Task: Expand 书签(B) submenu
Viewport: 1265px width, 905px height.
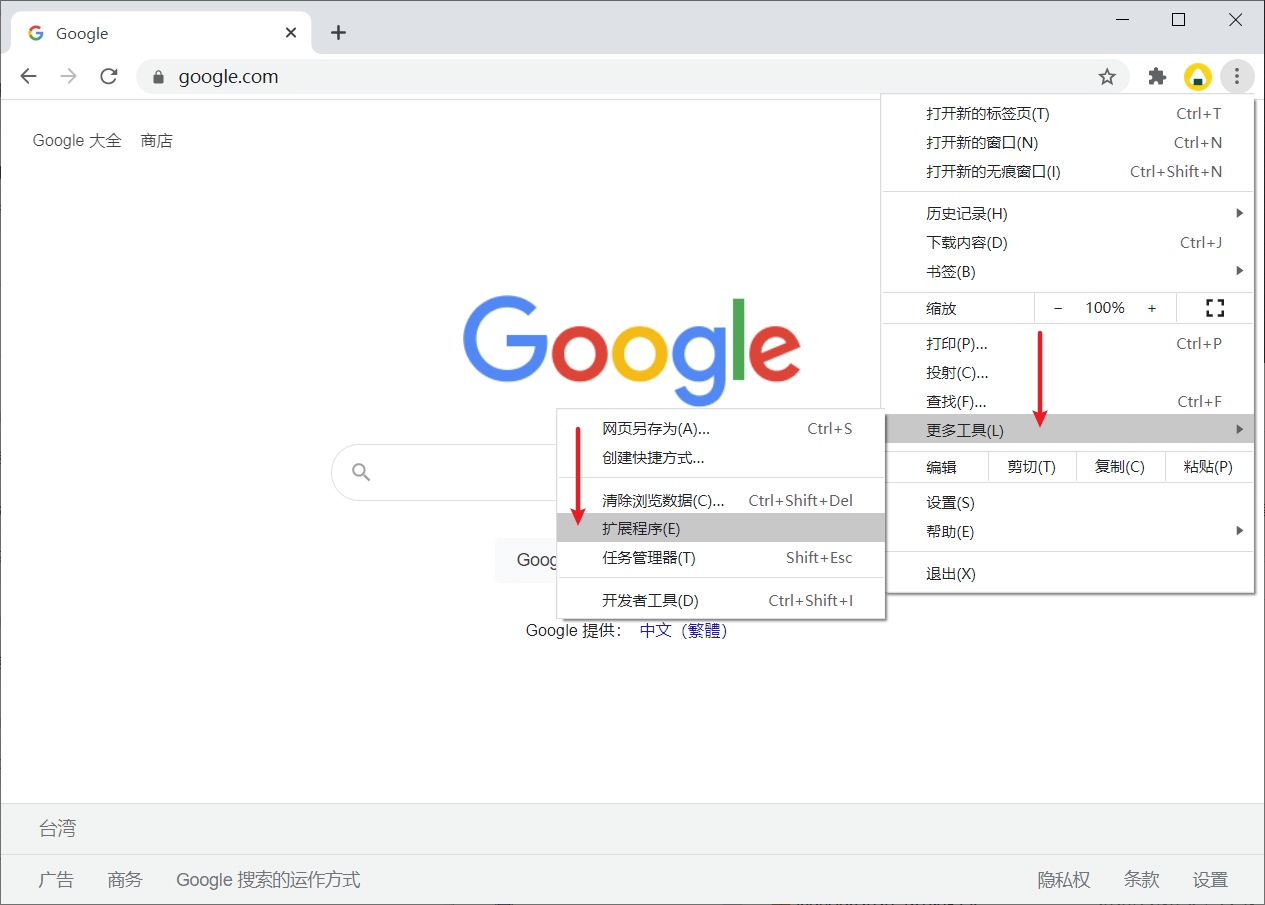Action: pos(1068,272)
